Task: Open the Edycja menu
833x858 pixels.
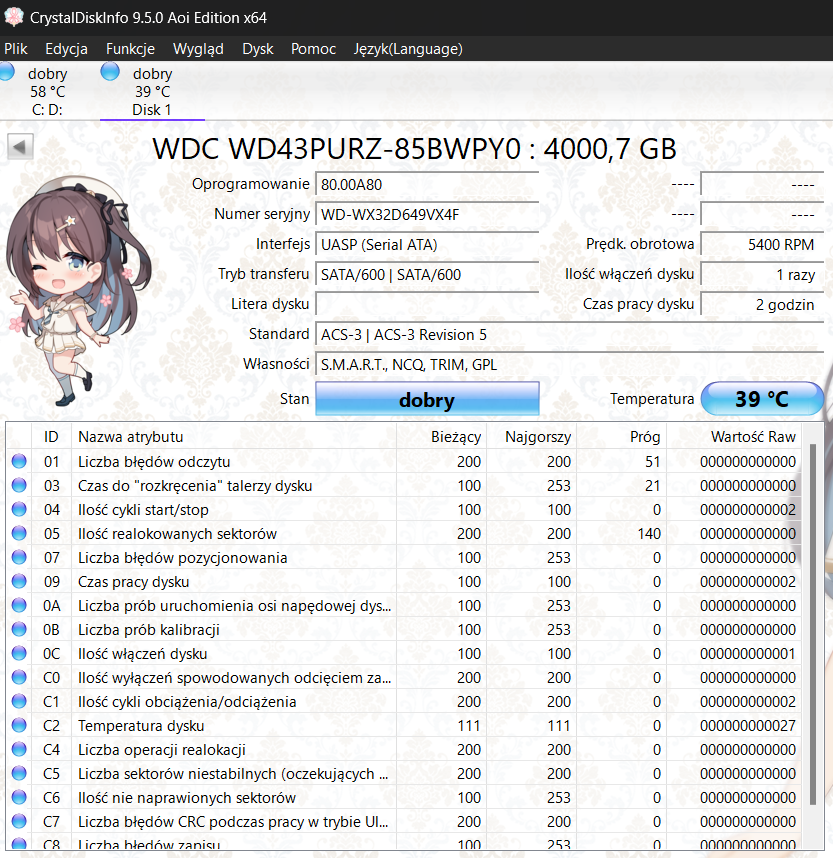Action: tap(66, 49)
